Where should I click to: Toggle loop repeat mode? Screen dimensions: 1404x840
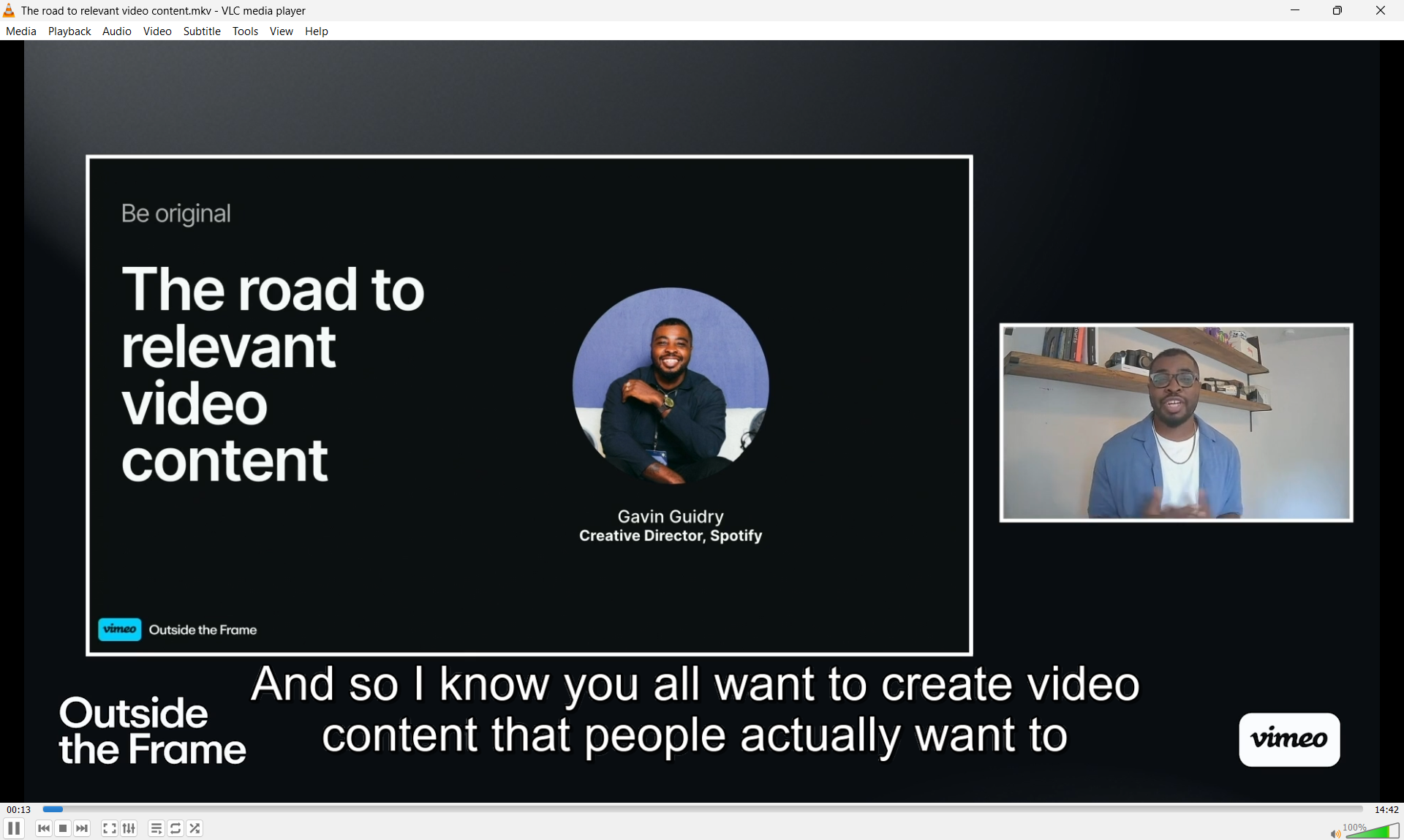(x=175, y=828)
